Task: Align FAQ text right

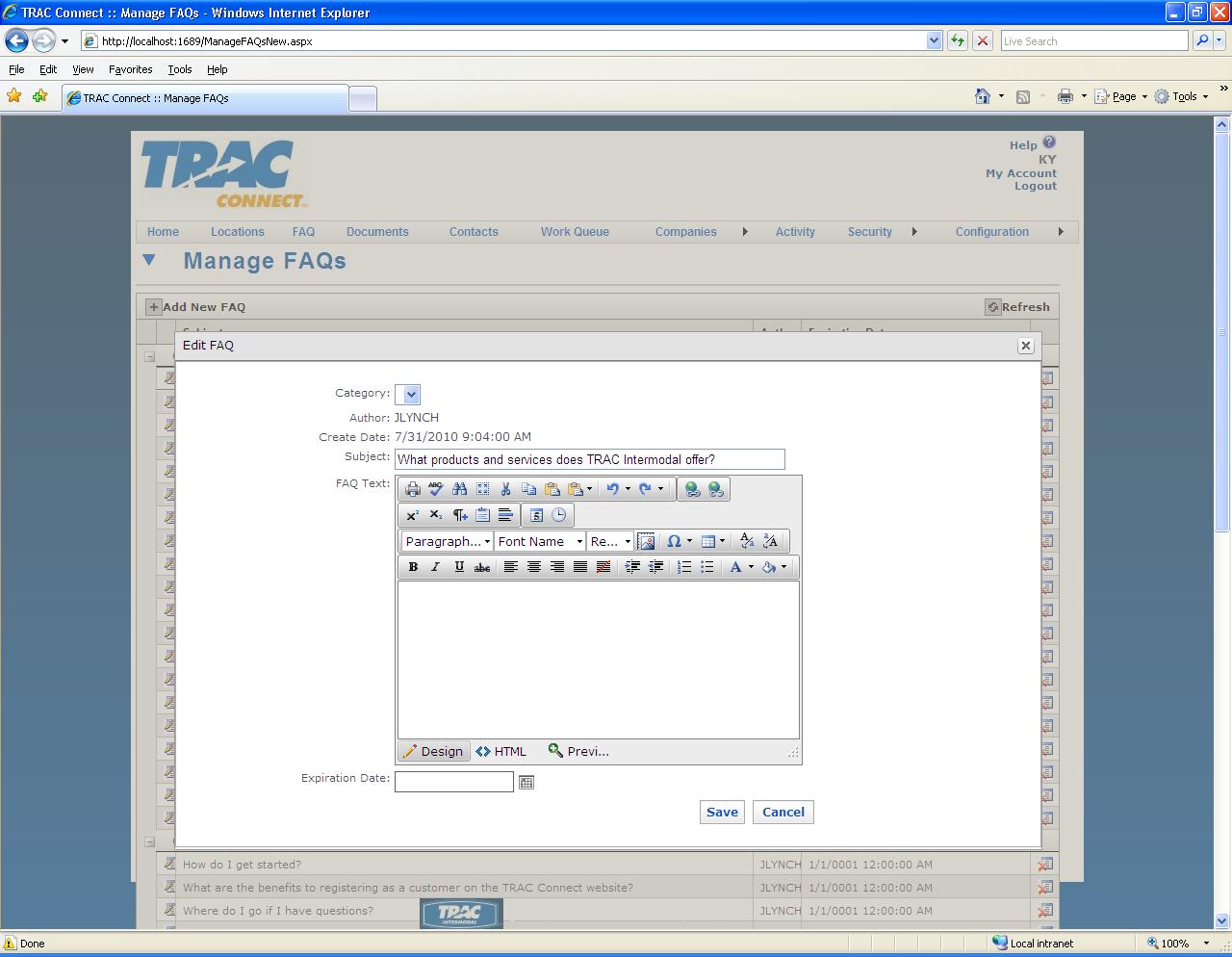Action: pos(557,567)
